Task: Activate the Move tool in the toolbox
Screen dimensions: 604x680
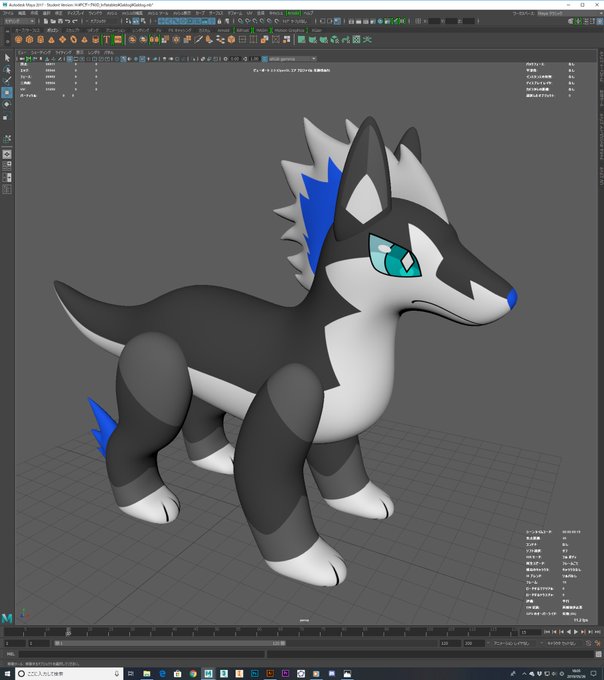Action: pos(7,92)
